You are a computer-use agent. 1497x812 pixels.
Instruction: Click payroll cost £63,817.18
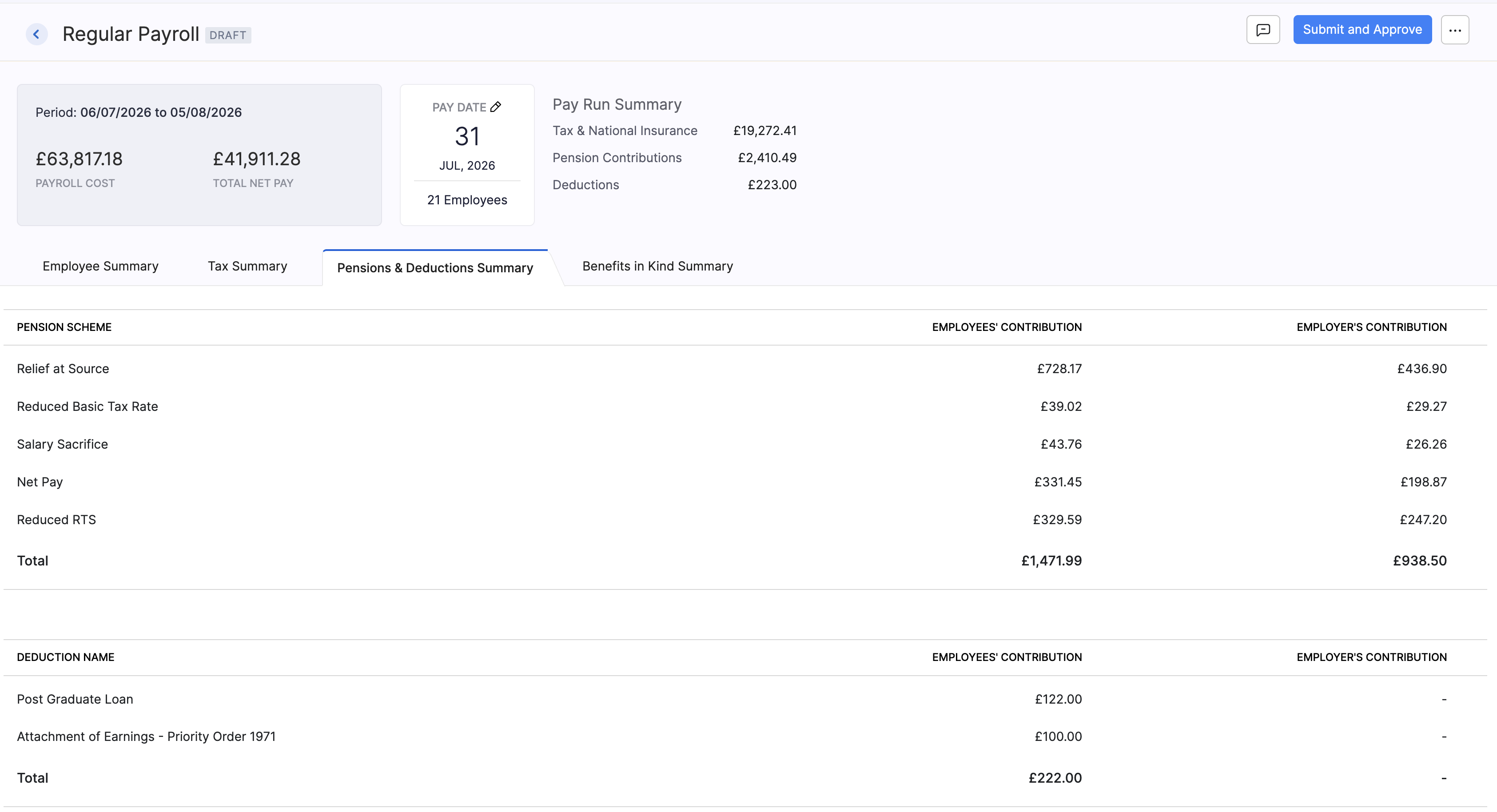(x=79, y=159)
